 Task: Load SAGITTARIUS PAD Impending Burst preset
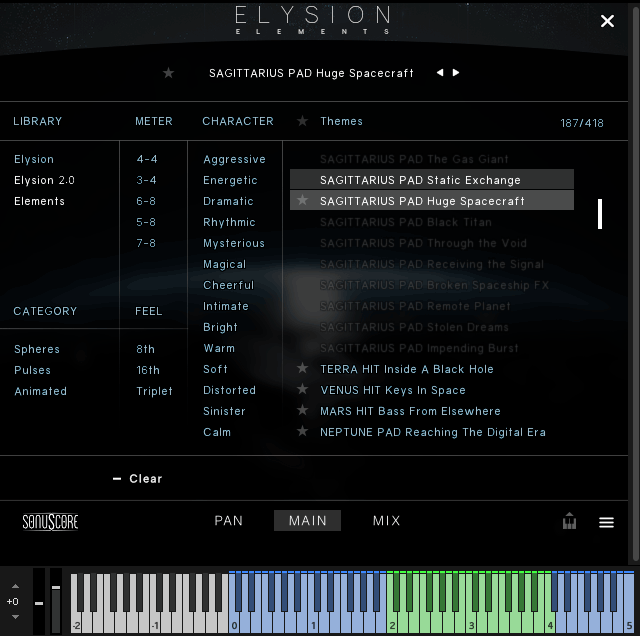pyautogui.click(x=419, y=348)
